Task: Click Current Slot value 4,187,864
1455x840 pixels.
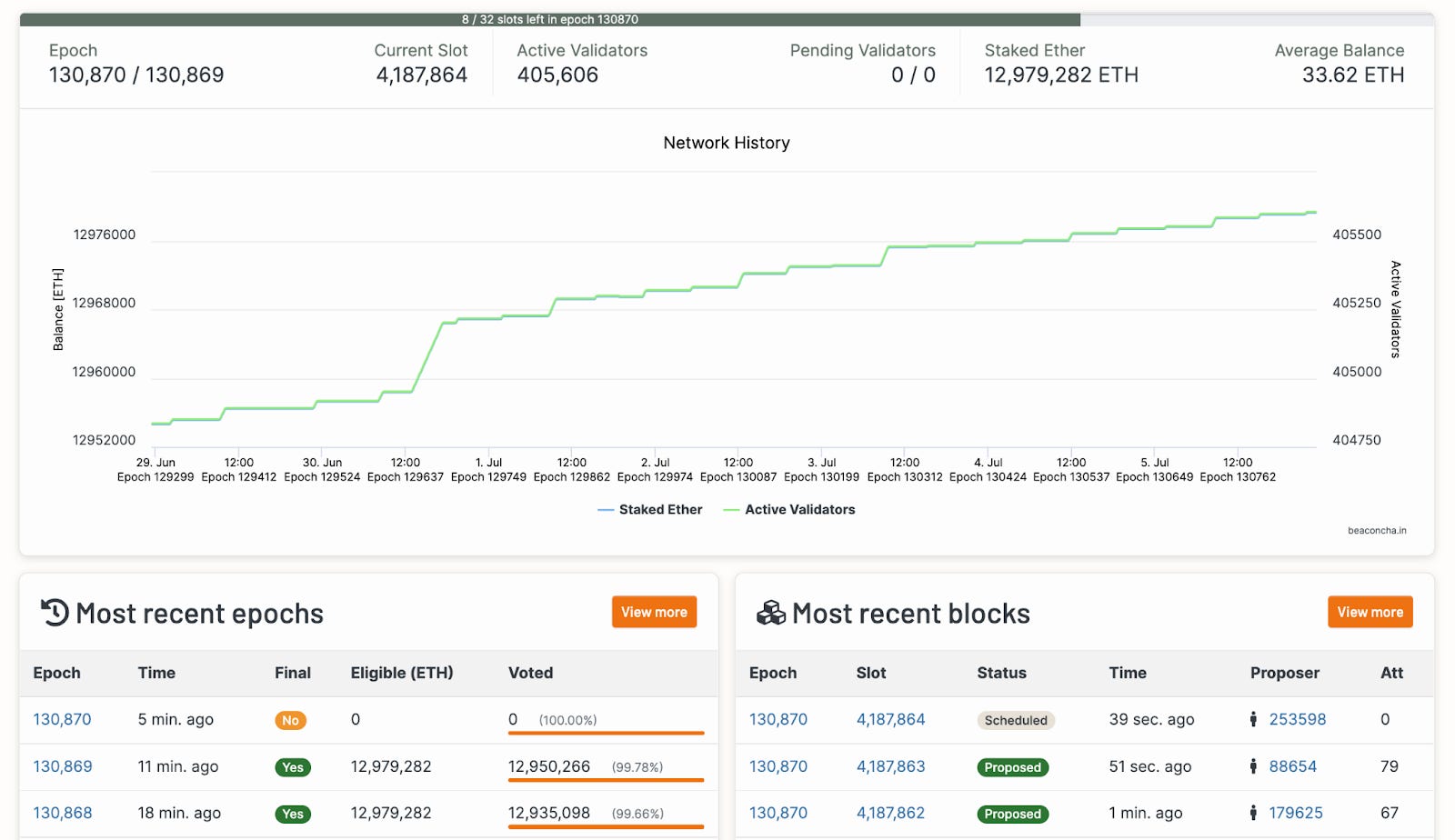Action: 422,75
